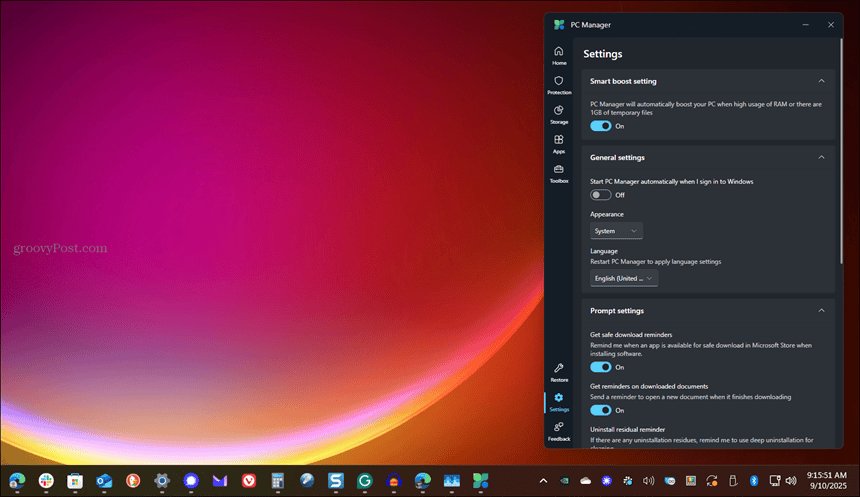Click the PC Manager logo in title bar

(x=559, y=25)
